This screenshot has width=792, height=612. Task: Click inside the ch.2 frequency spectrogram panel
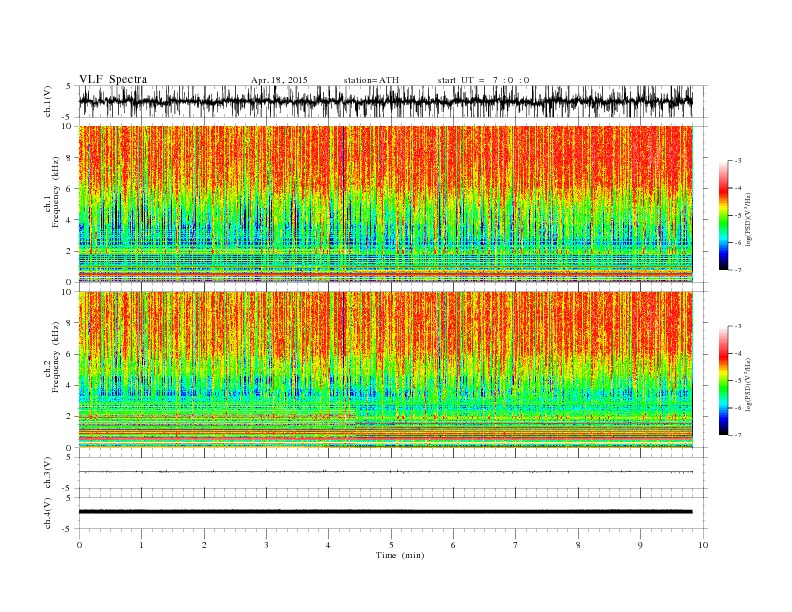point(385,370)
